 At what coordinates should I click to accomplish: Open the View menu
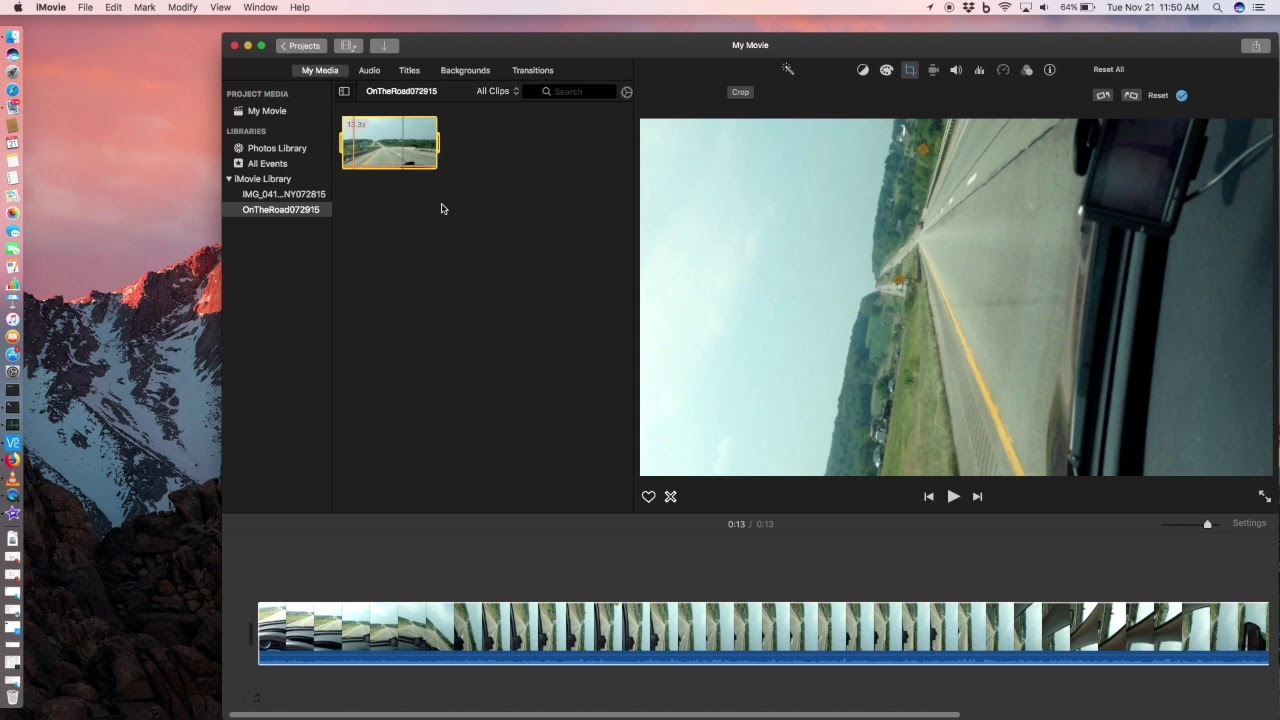221,7
